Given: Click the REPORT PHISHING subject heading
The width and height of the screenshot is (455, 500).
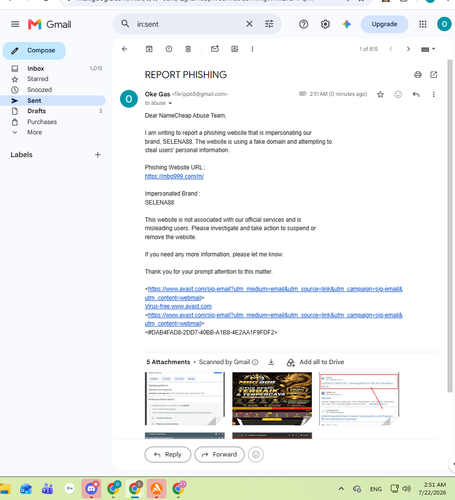Looking at the screenshot, I should click(186, 75).
